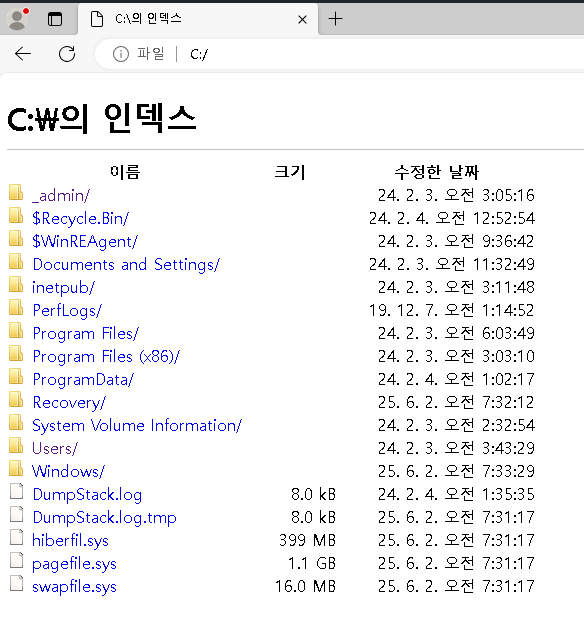The width and height of the screenshot is (584, 621).
Task: Click the folder icon beside Windows
Action: pos(16,469)
